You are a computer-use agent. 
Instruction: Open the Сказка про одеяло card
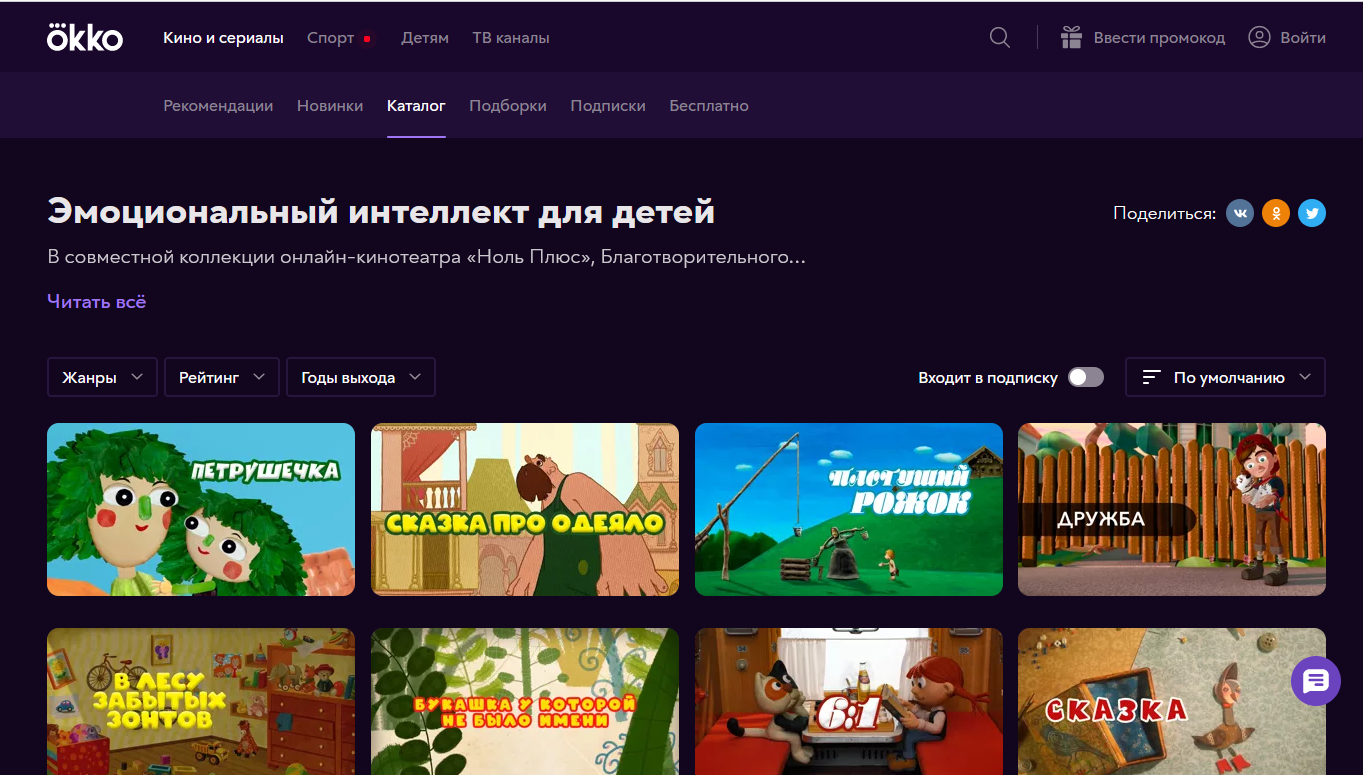[x=525, y=509]
